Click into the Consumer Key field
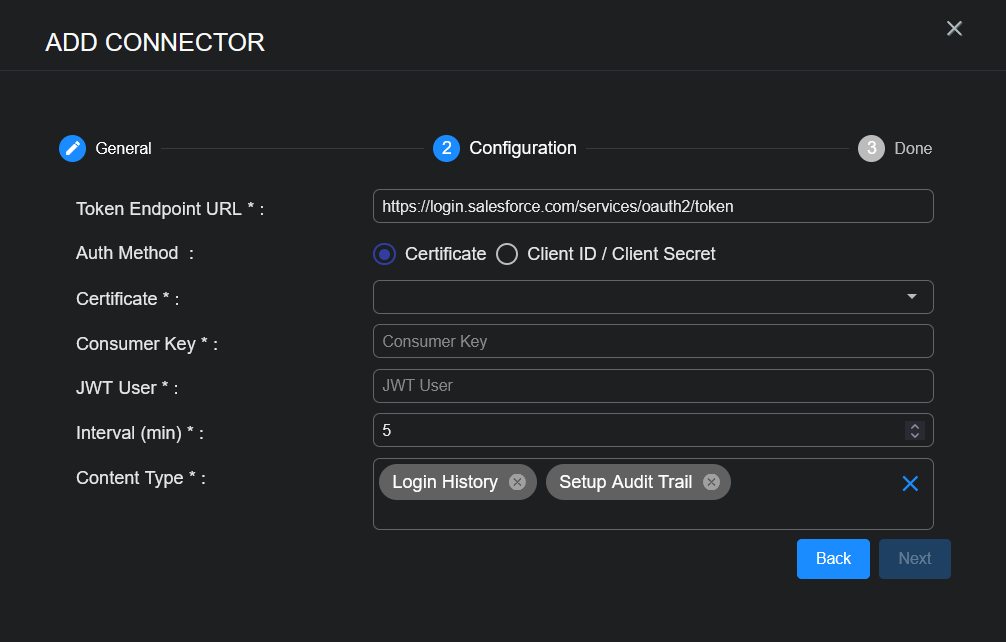Viewport: 1006px width, 642px height. tap(652, 341)
